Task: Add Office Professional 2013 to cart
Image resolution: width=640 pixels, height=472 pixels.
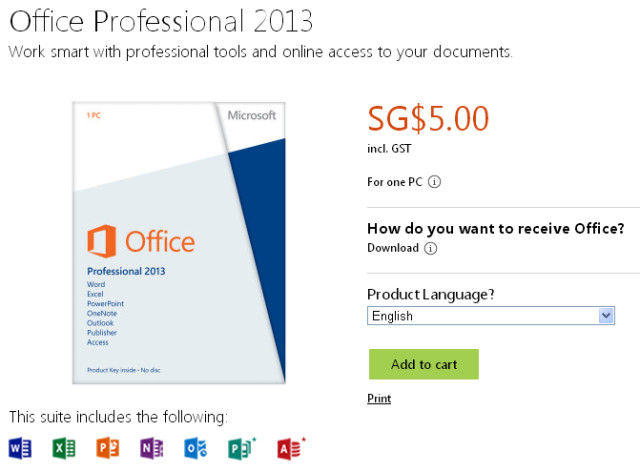Action: click(x=424, y=364)
